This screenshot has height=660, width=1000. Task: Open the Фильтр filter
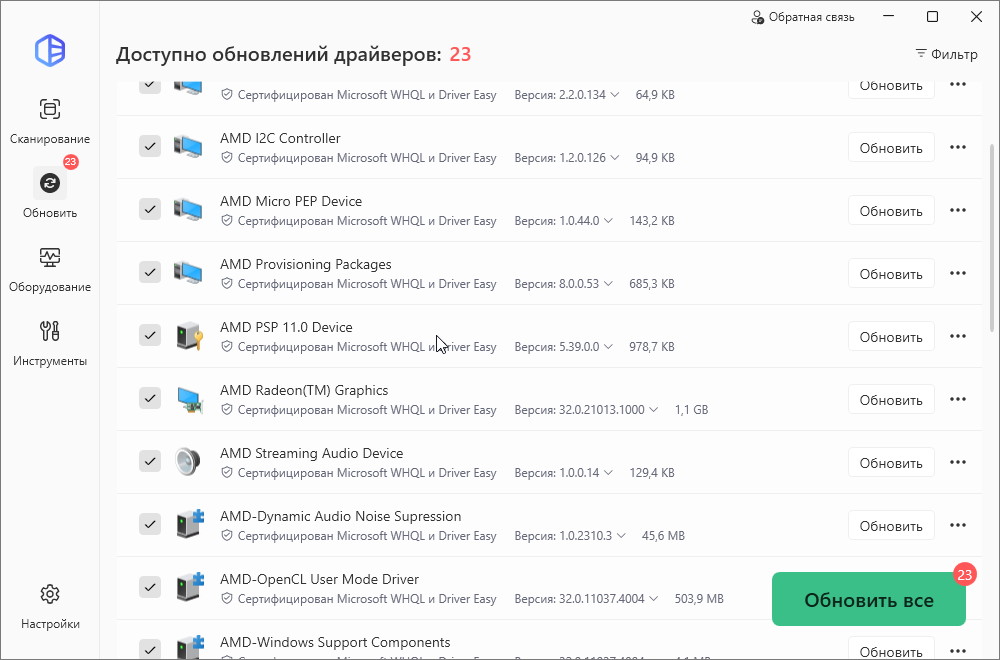[946, 54]
